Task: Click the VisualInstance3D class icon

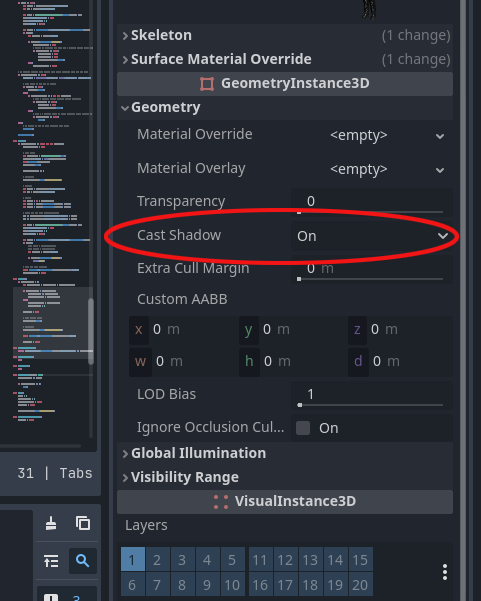Action: point(221,502)
